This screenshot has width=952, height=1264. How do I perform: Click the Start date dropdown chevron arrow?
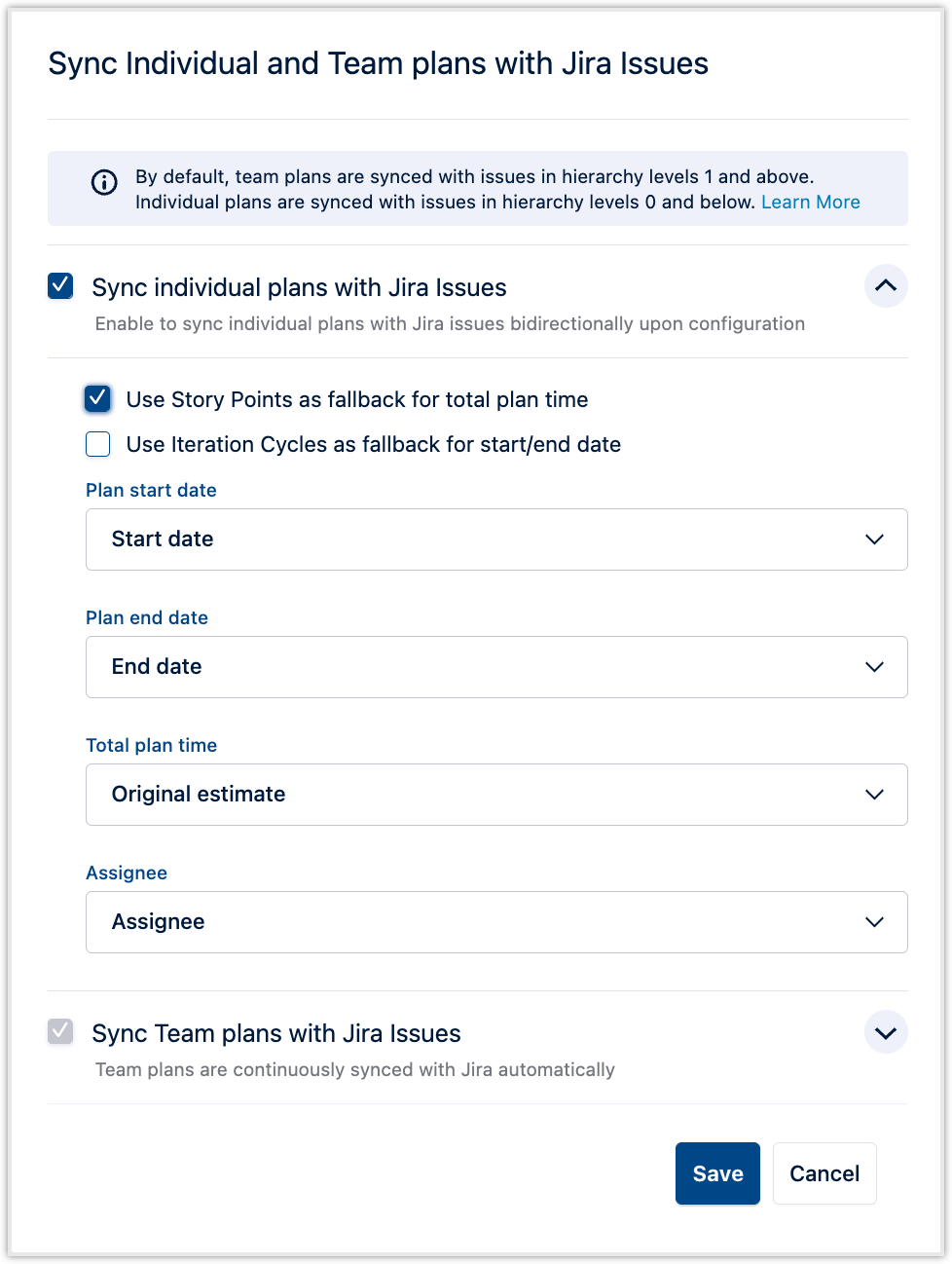click(x=874, y=539)
